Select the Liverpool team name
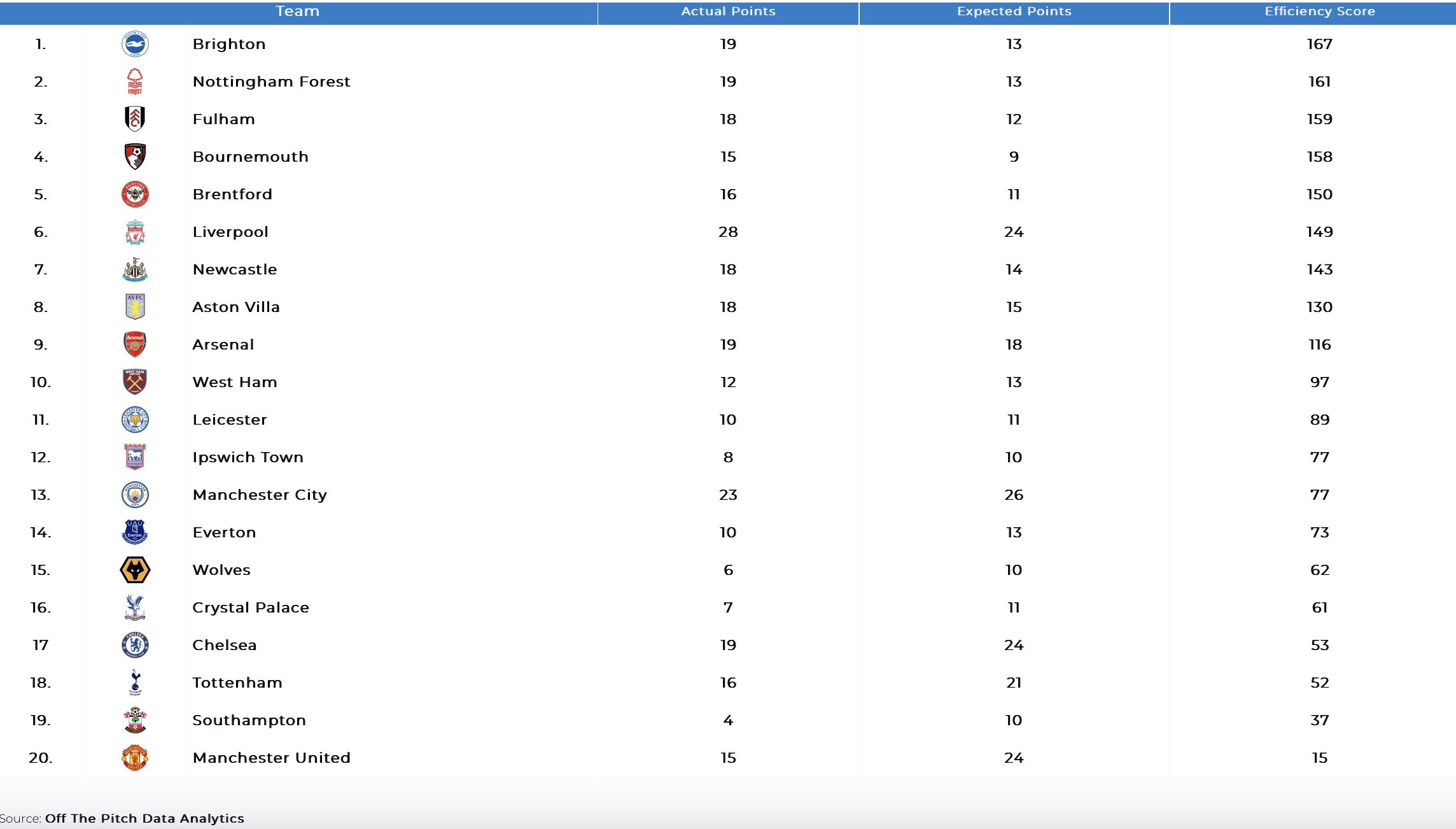 pyautogui.click(x=230, y=232)
